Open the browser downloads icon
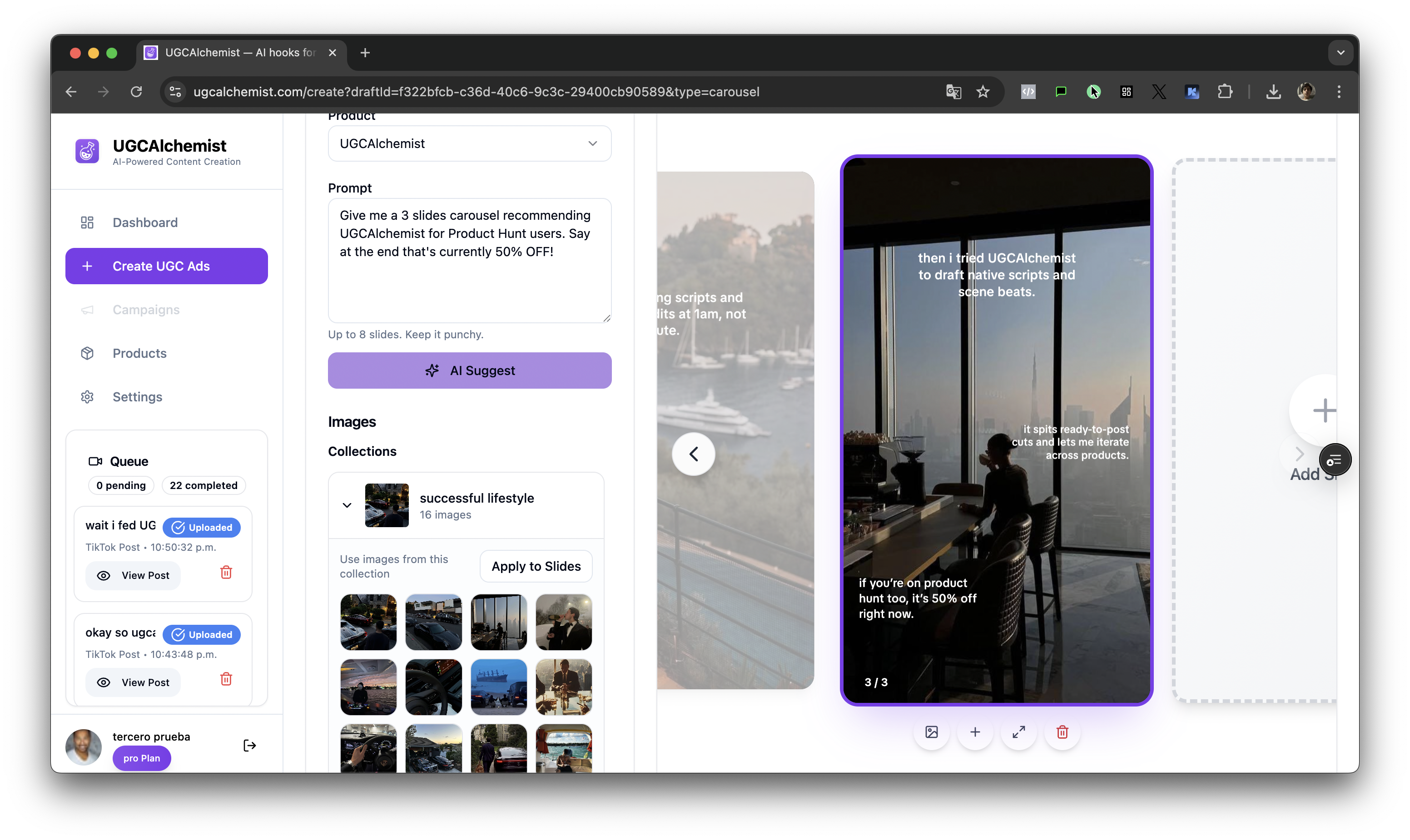Viewport: 1410px width, 840px height. pos(1274,92)
